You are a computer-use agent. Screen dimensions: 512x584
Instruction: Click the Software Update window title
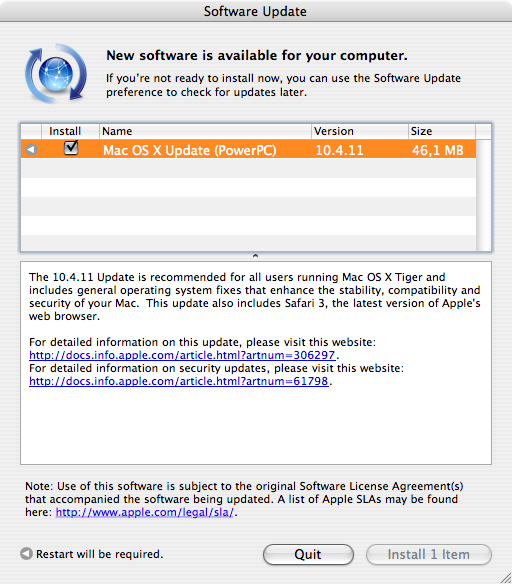pos(255,12)
